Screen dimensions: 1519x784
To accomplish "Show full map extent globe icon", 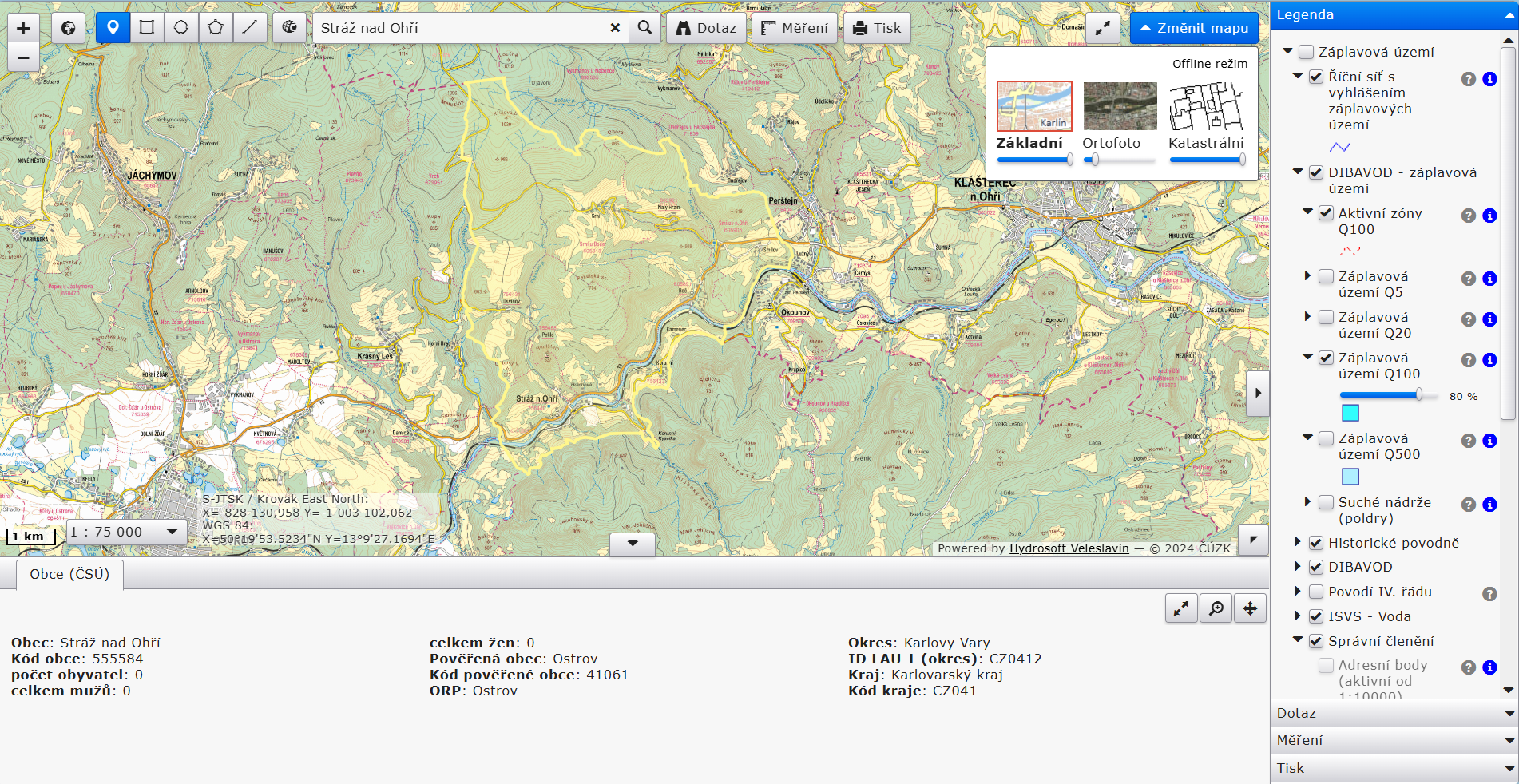I will pos(69,28).
